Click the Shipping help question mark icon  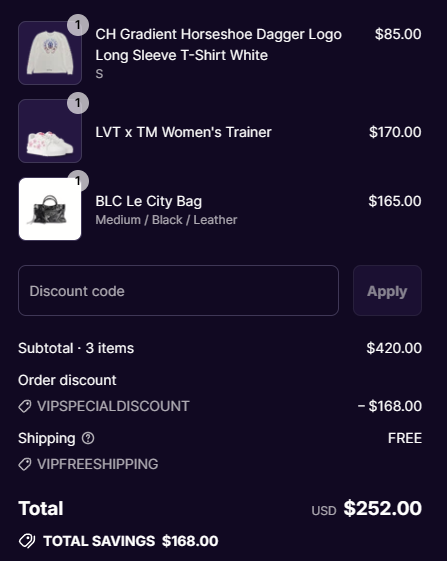88,438
